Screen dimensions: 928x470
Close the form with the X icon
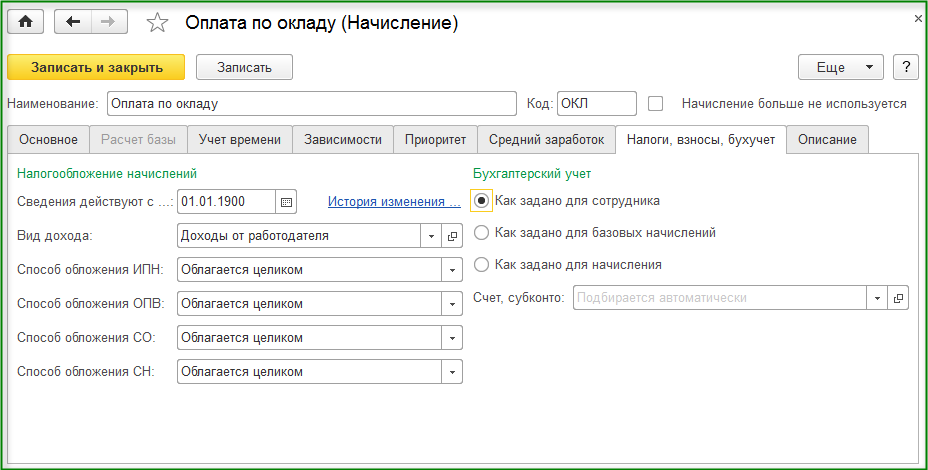918,18
